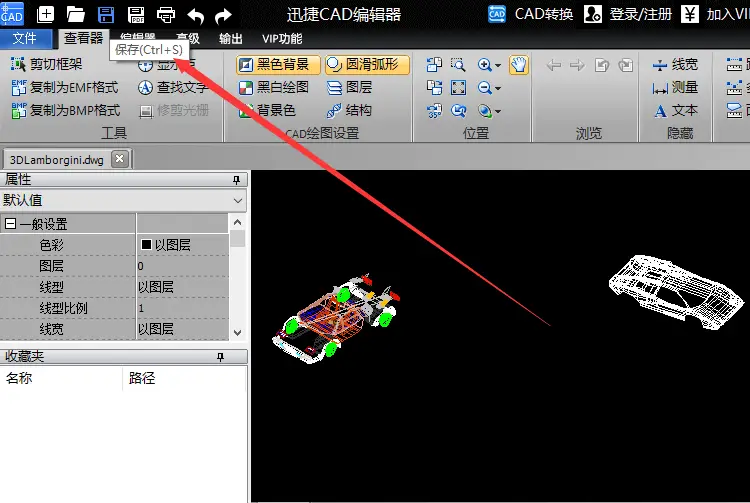Click the zoom in magnifier

tap(484, 65)
